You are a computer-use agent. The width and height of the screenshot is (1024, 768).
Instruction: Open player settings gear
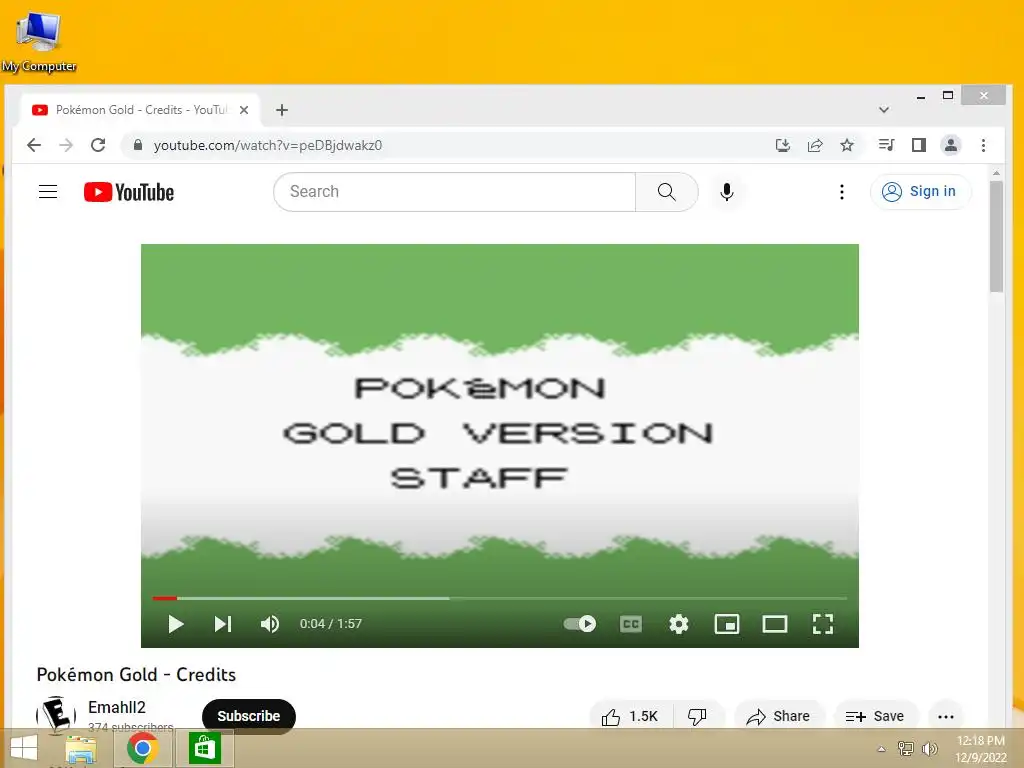(679, 624)
